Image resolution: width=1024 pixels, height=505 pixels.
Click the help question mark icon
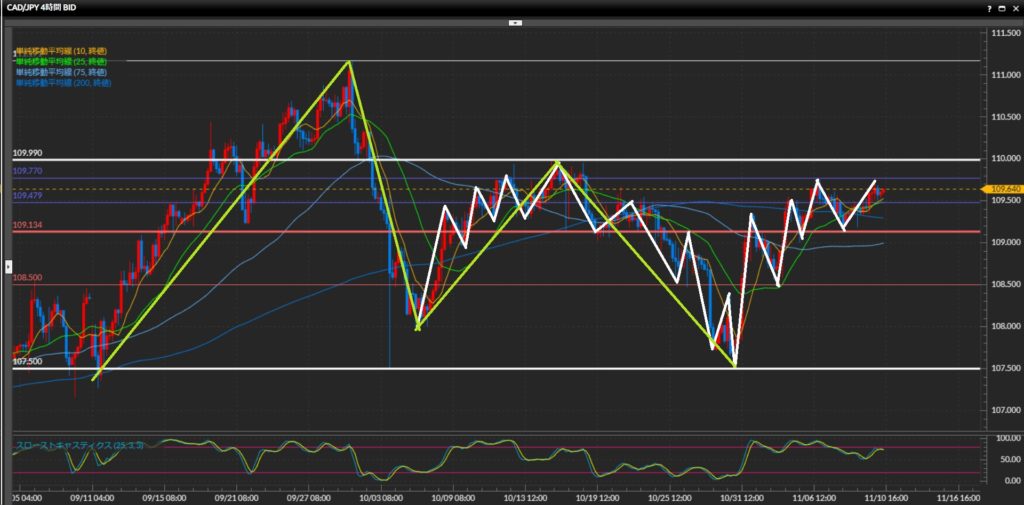click(x=987, y=7)
